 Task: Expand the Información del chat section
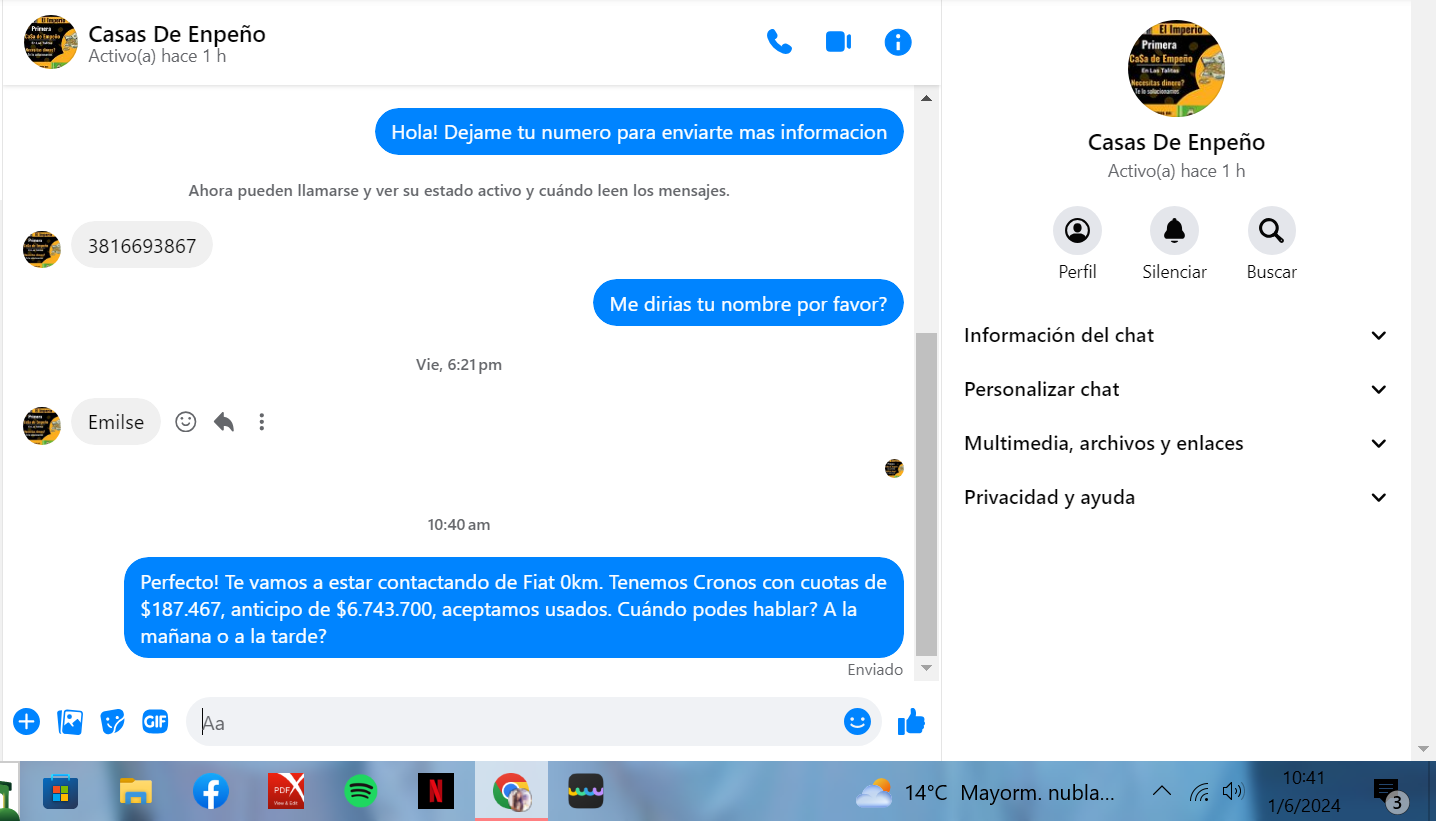(1176, 335)
